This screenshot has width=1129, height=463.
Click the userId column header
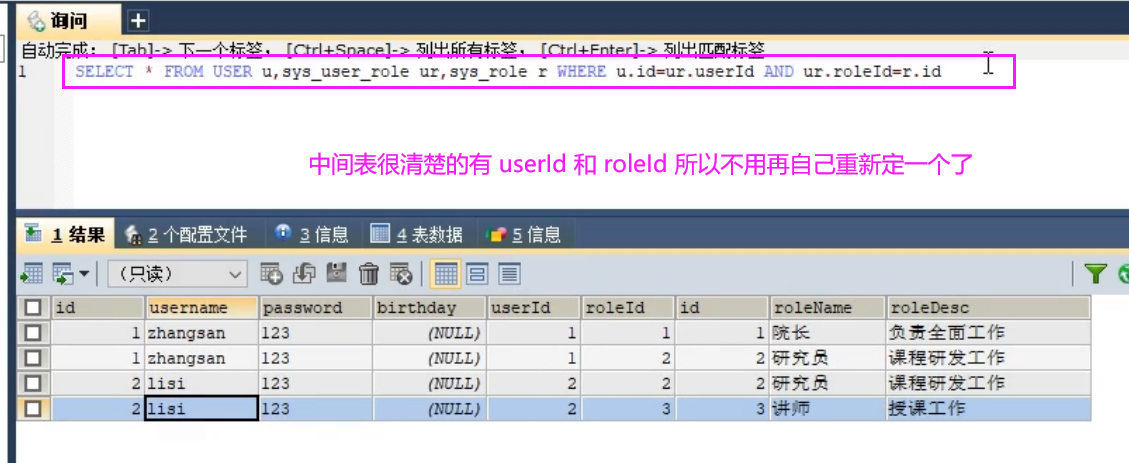point(534,308)
